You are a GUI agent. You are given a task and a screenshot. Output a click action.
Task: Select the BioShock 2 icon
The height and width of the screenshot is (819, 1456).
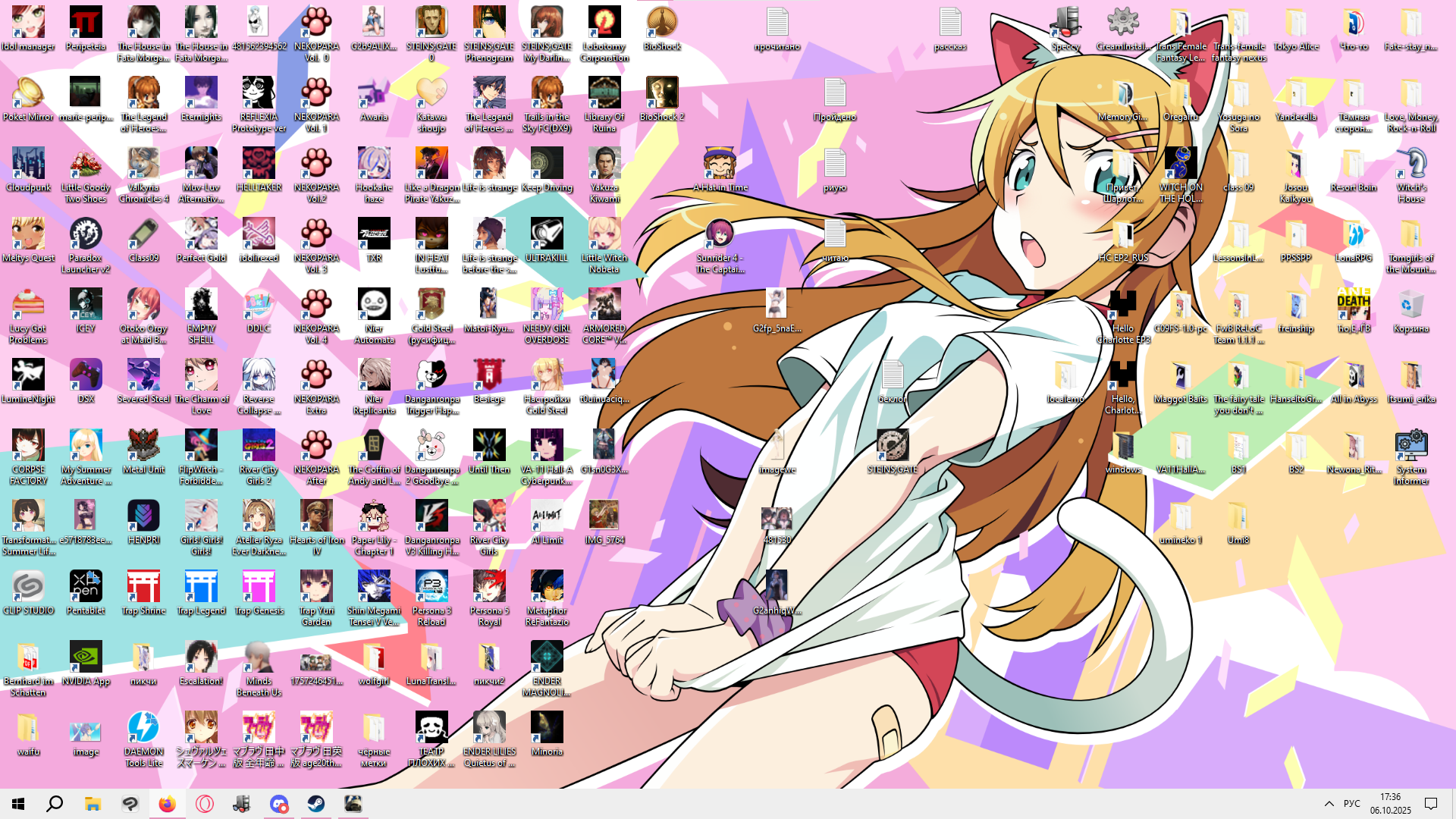[661, 94]
